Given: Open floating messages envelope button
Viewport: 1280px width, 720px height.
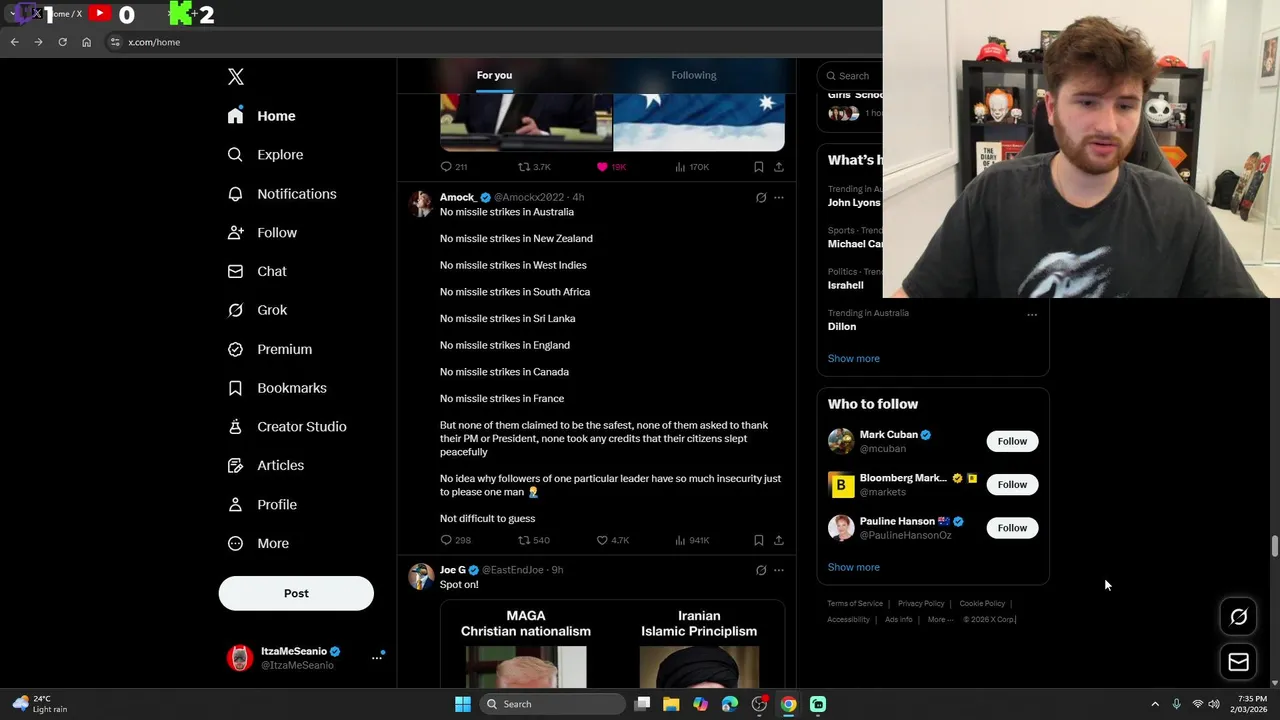Looking at the screenshot, I should pos(1238,662).
